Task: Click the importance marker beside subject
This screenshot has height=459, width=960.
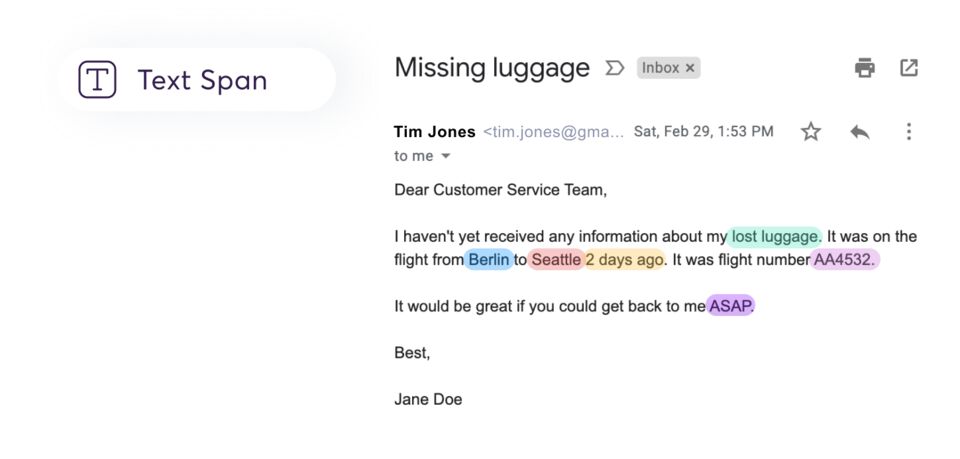Action: click(x=614, y=68)
